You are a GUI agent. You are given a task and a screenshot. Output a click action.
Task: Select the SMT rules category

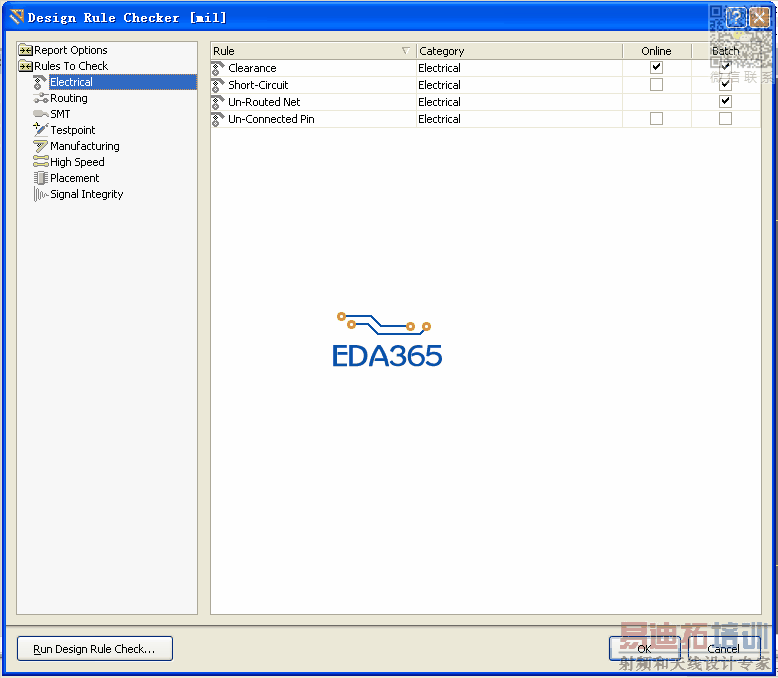click(60, 114)
